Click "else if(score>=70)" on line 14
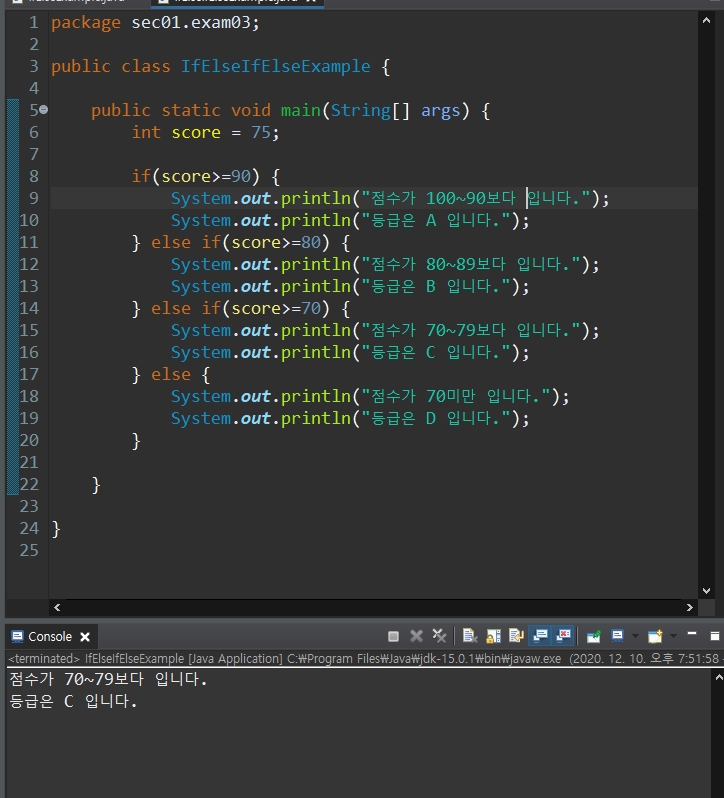724x798 pixels. (x=240, y=308)
